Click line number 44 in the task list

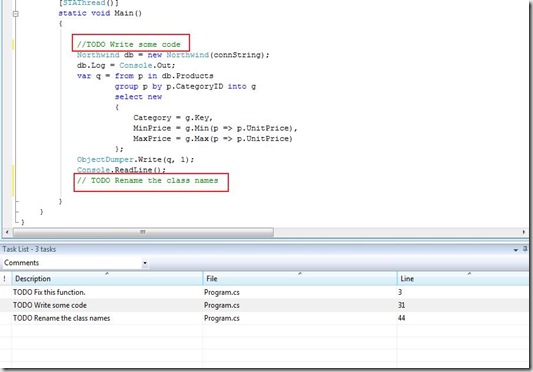tap(401, 318)
